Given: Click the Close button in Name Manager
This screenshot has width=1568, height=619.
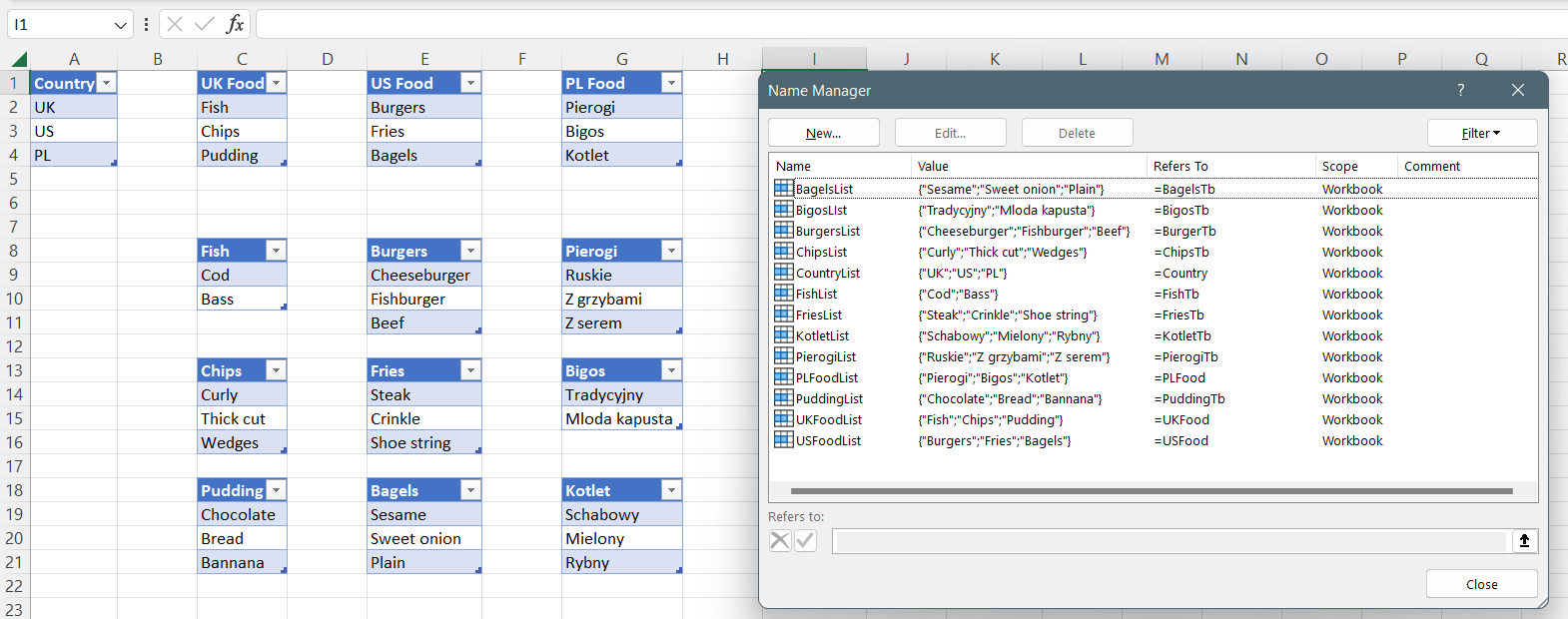Looking at the screenshot, I should click(x=1482, y=584).
